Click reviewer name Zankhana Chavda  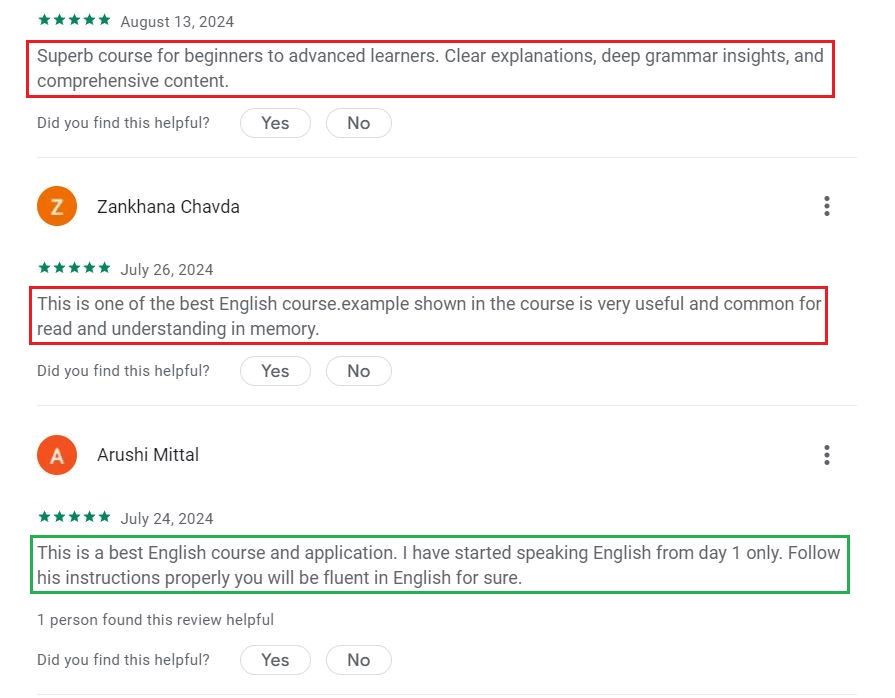click(168, 207)
